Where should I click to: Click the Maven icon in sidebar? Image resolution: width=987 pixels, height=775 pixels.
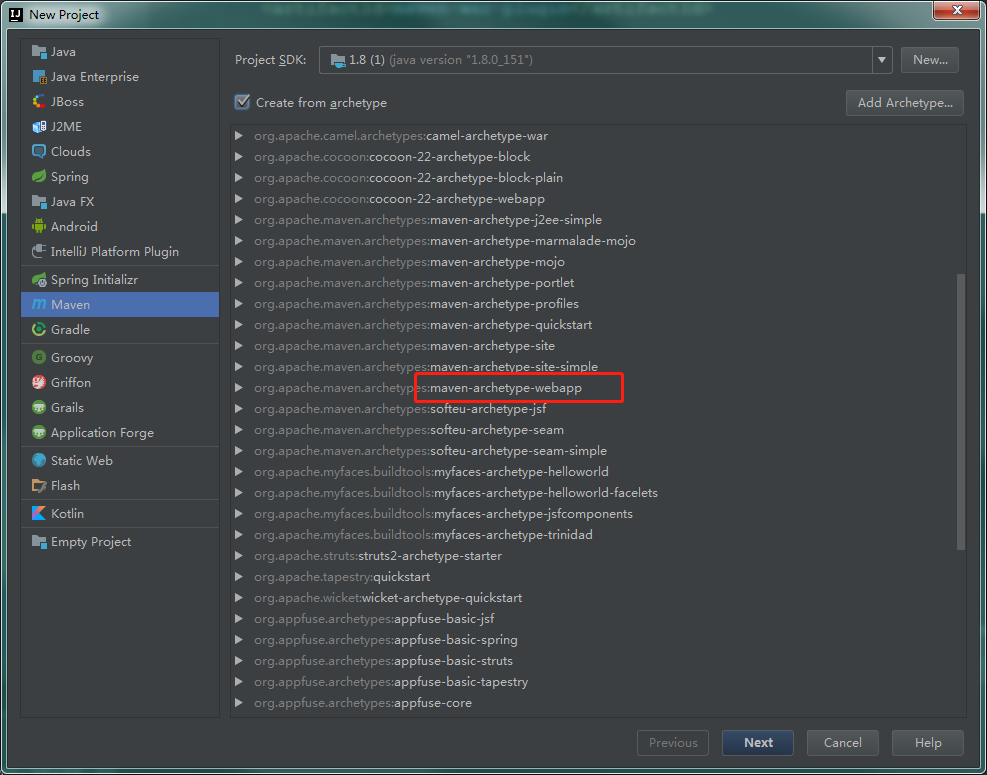point(39,305)
